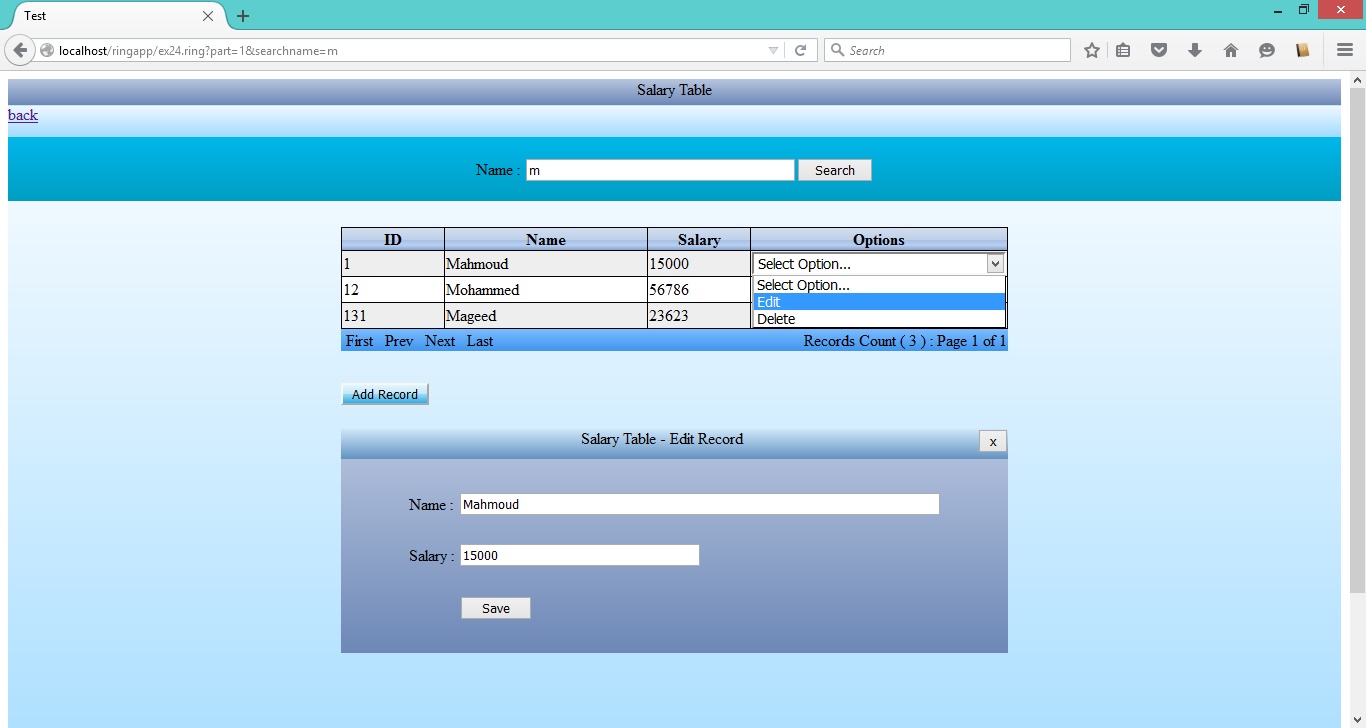The width and height of the screenshot is (1366, 728).
Task: Open Firefox Hello chat icon
Action: (1267, 49)
